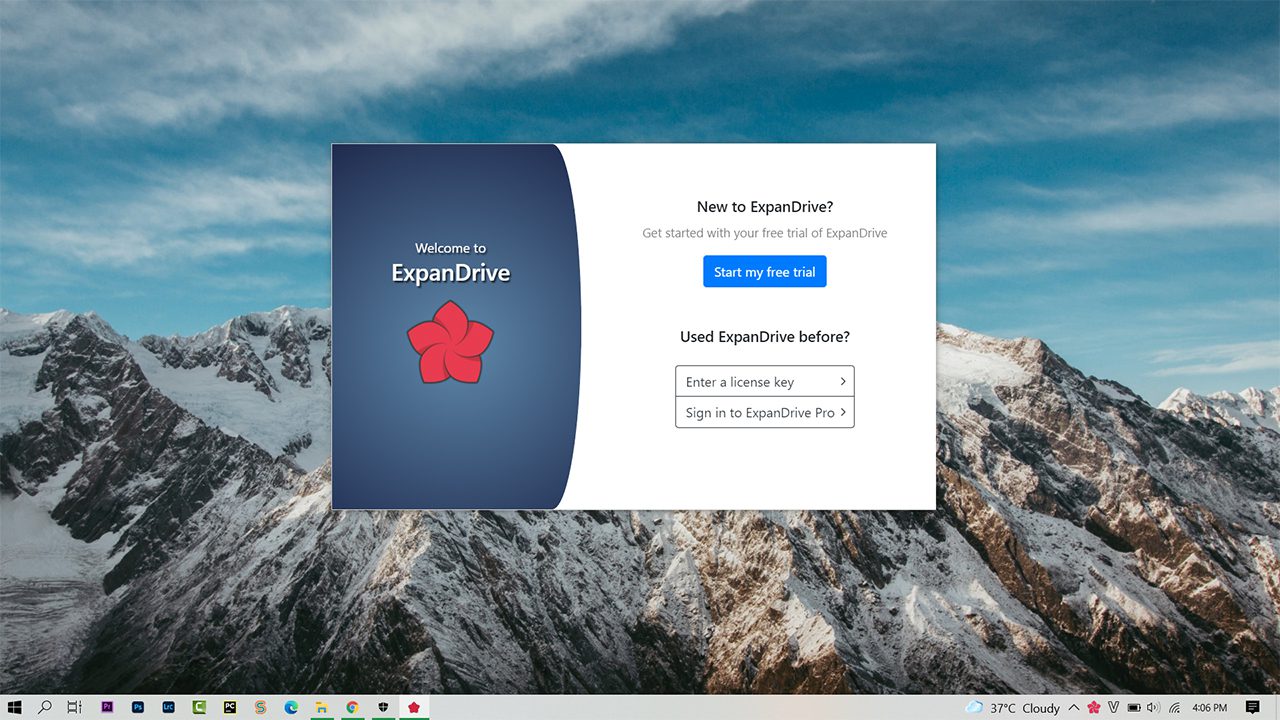Viewport: 1280px width, 720px height.
Task: Open Task View on the taskbar
Action: [x=75, y=707]
